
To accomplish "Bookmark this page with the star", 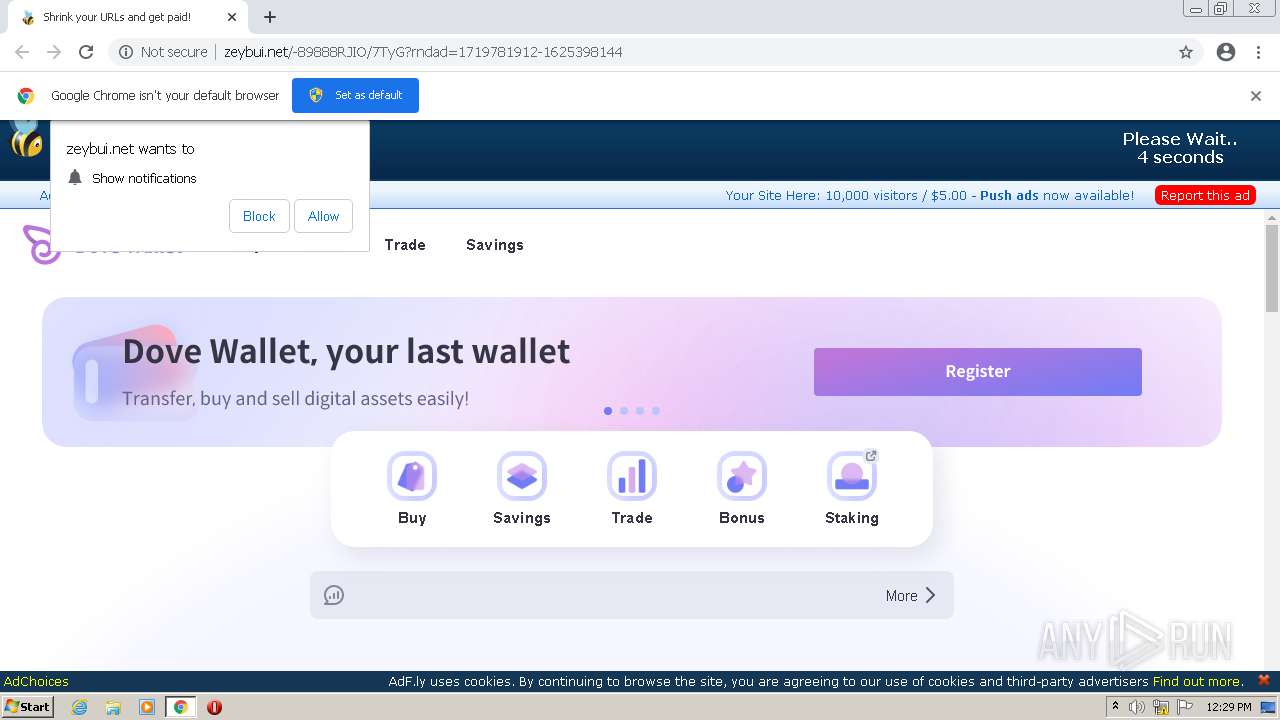I will point(1186,52).
